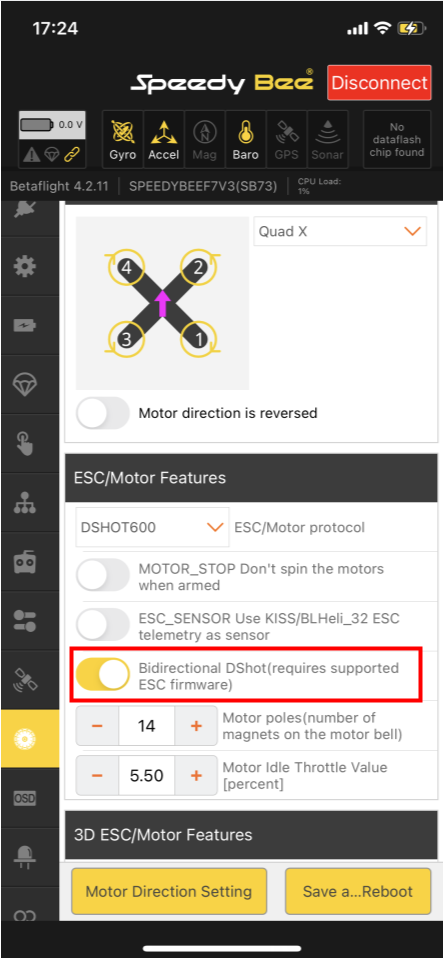Click the Motor Idle Throttle value field
This screenshot has width=443, height=958.
coord(147,775)
